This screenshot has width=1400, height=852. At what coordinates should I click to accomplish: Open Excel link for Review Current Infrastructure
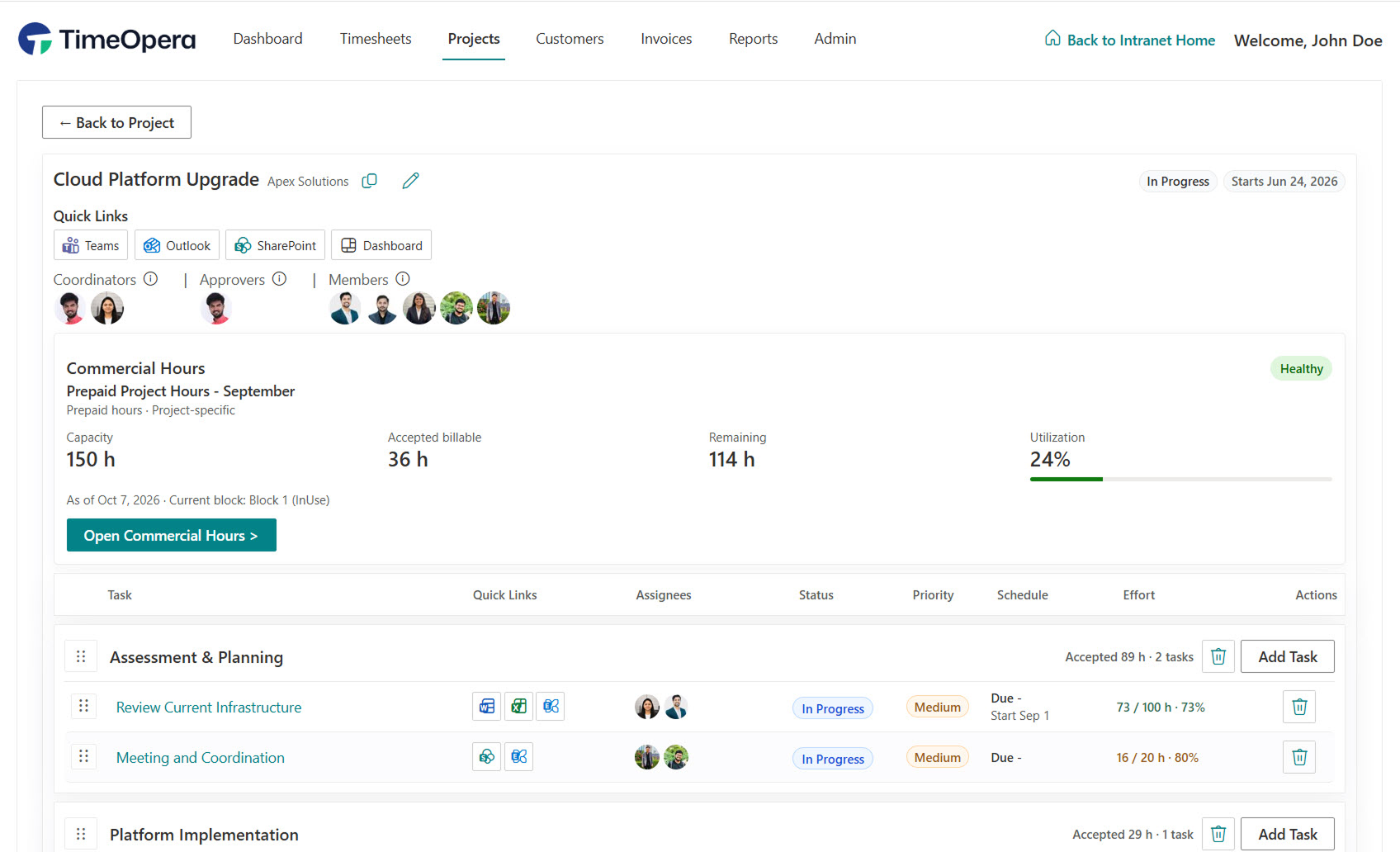518,706
